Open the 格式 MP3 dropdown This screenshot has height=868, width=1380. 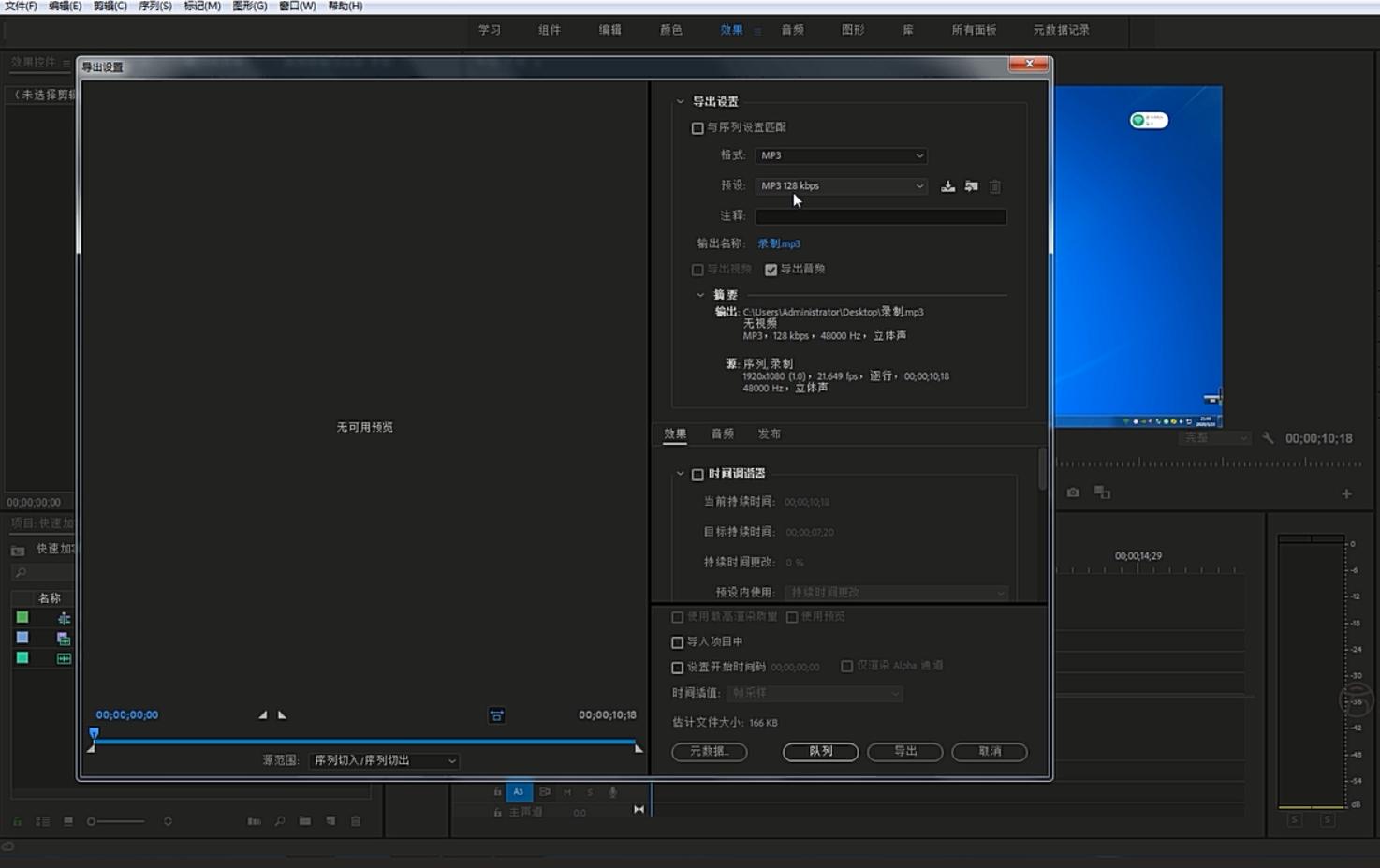pyautogui.click(x=840, y=155)
